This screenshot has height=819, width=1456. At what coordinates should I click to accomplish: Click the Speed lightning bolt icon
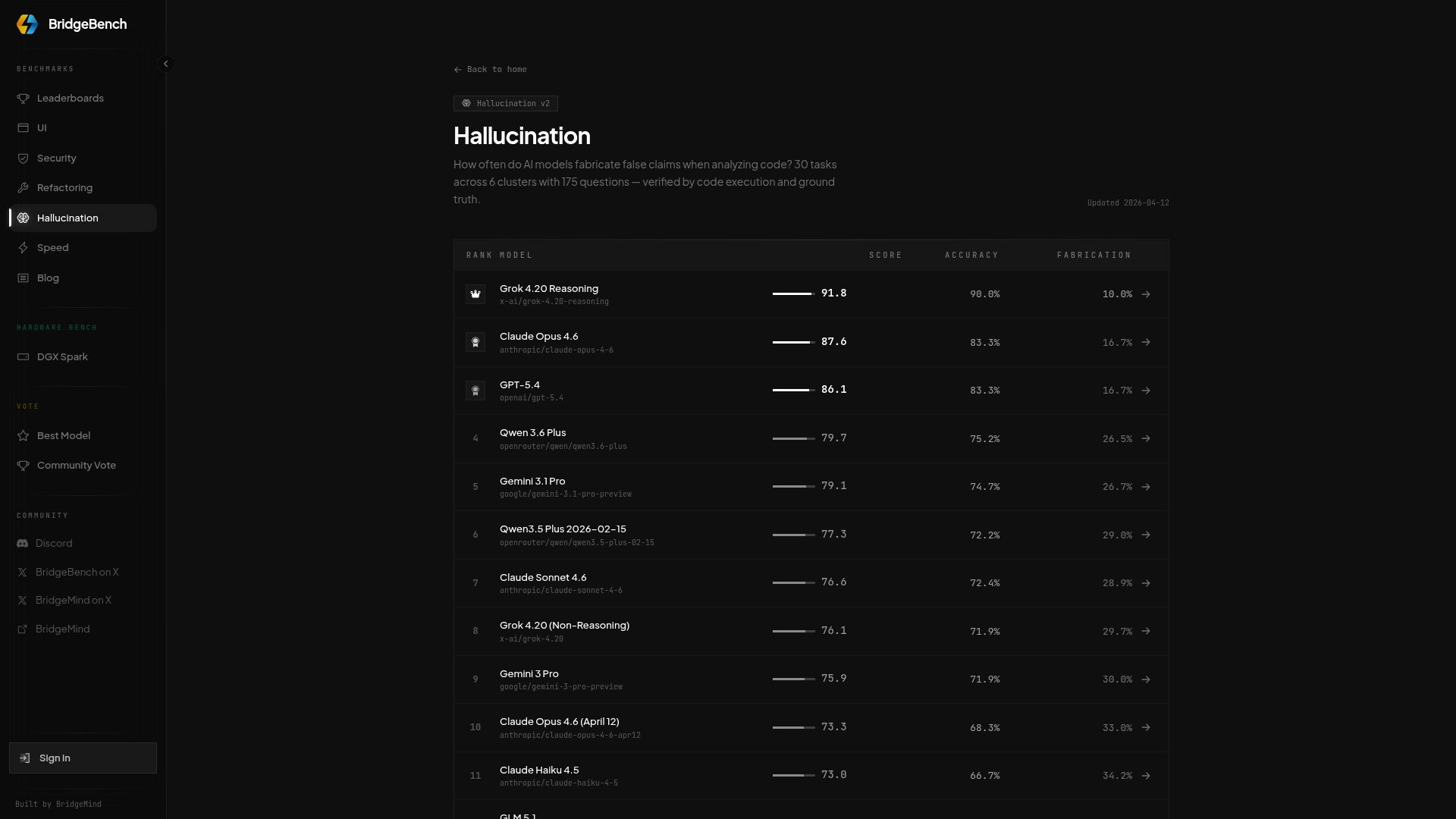point(24,248)
